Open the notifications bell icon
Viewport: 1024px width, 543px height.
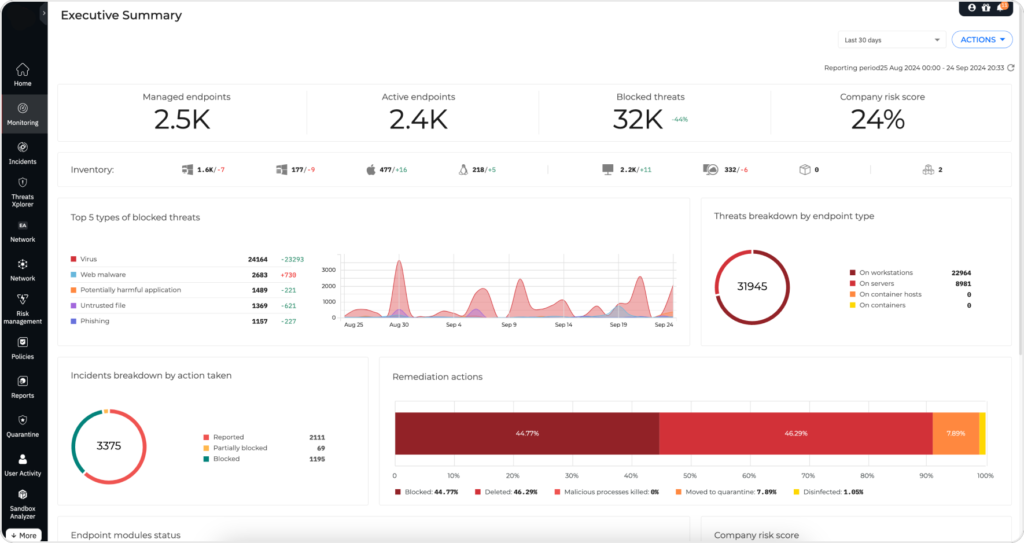pyautogui.click(x=1001, y=7)
